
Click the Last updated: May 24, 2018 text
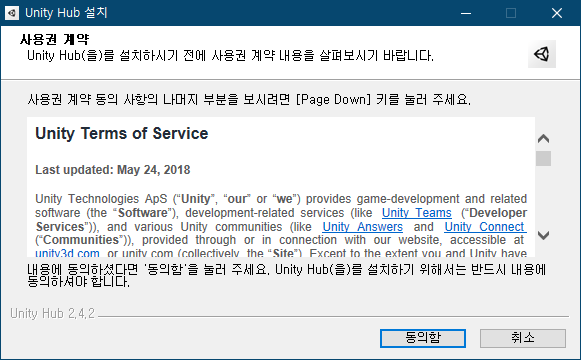[113, 170]
